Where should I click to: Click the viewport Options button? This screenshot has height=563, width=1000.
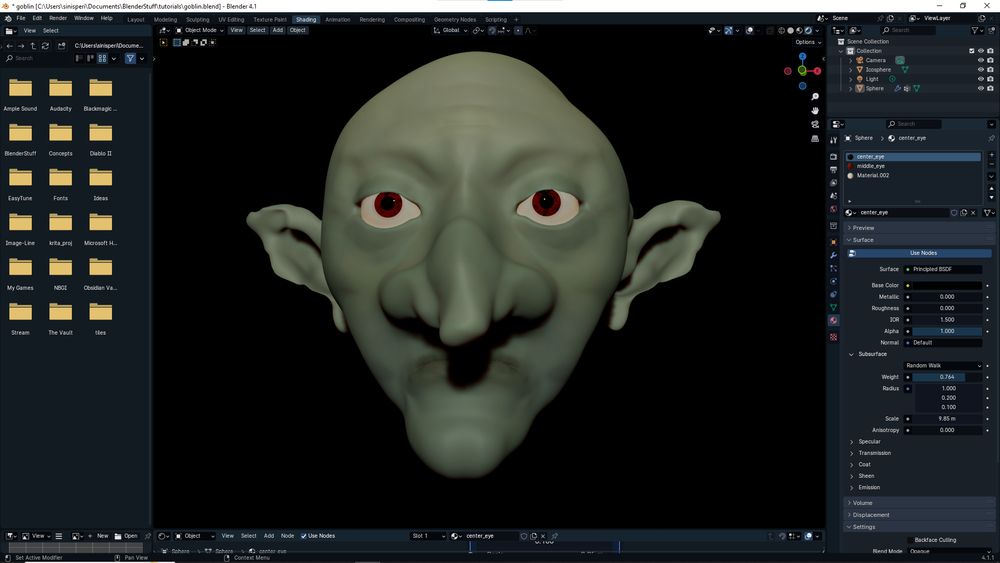tap(808, 42)
